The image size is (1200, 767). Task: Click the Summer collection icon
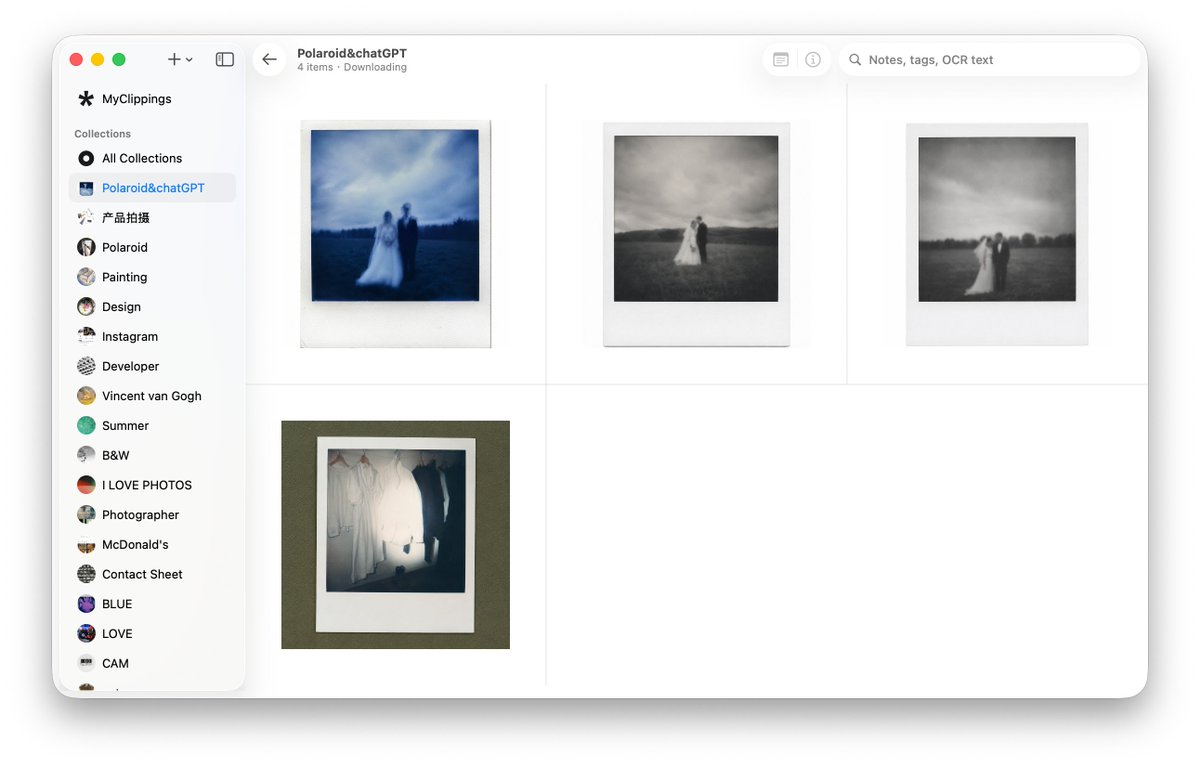(x=86, y=426)
